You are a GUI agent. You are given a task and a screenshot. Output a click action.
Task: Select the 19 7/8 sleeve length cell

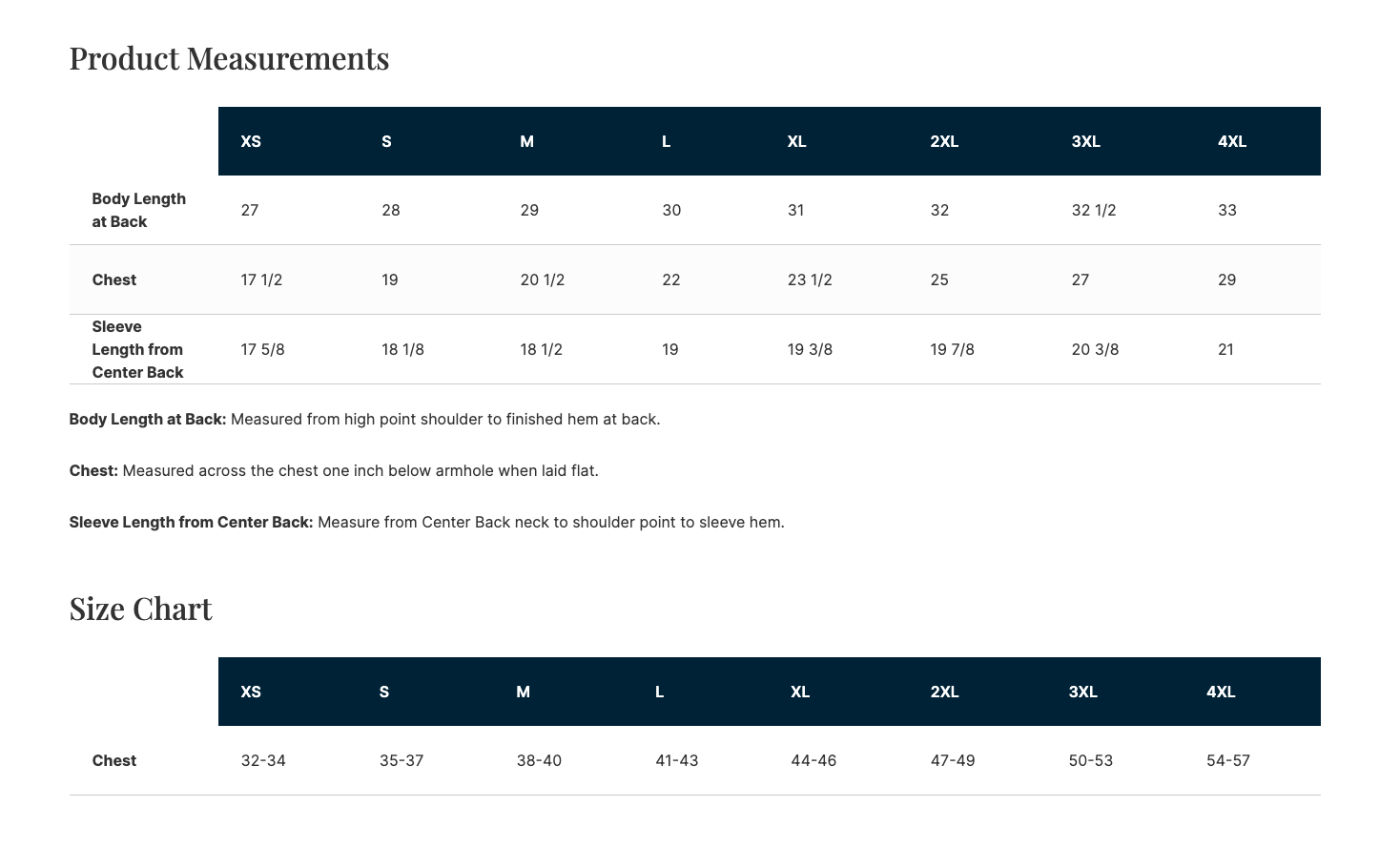(x=952, y=349)
